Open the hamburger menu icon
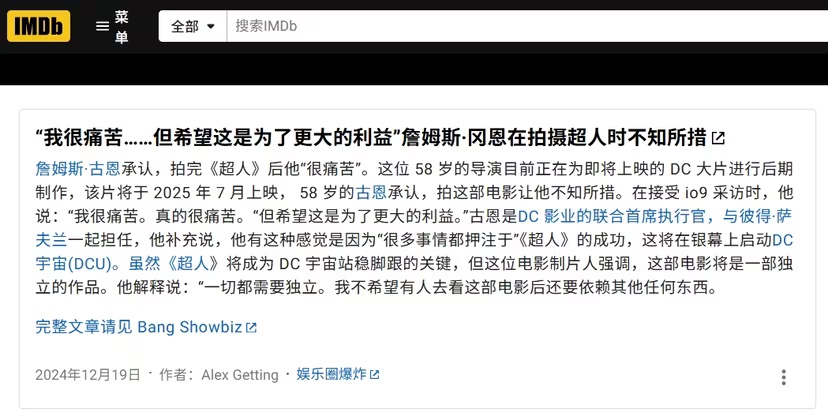 102,26
